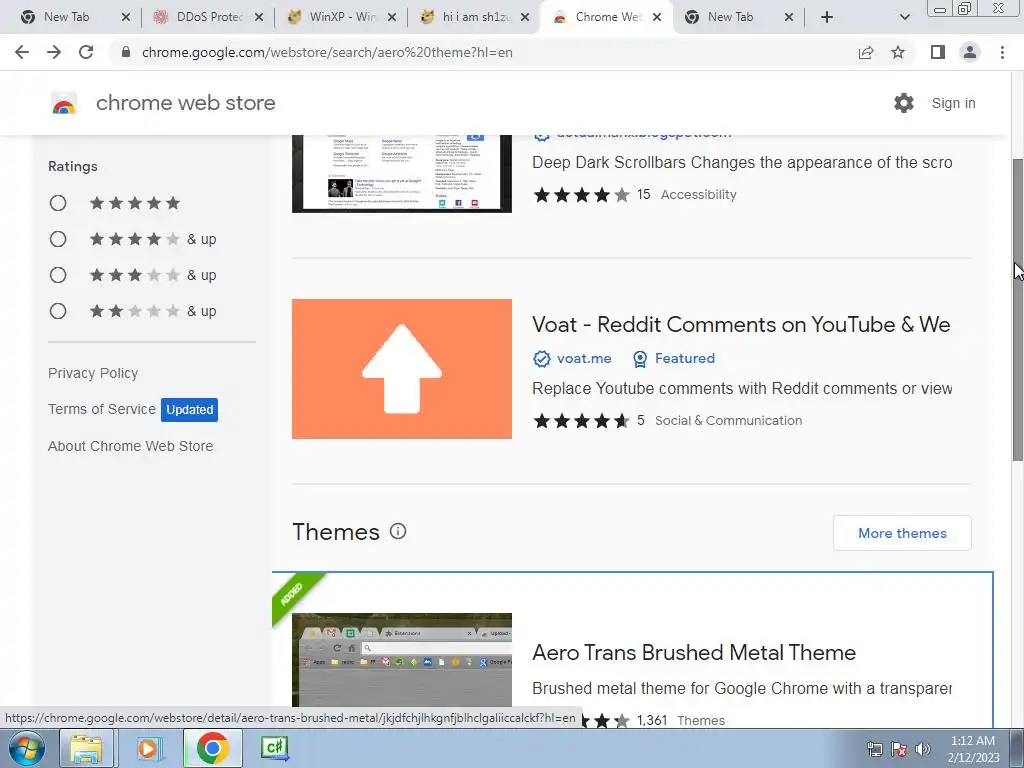Viewport: 1024px width, 768px height.
Task: Open a new tab with plus button
Action: (827, 17)
